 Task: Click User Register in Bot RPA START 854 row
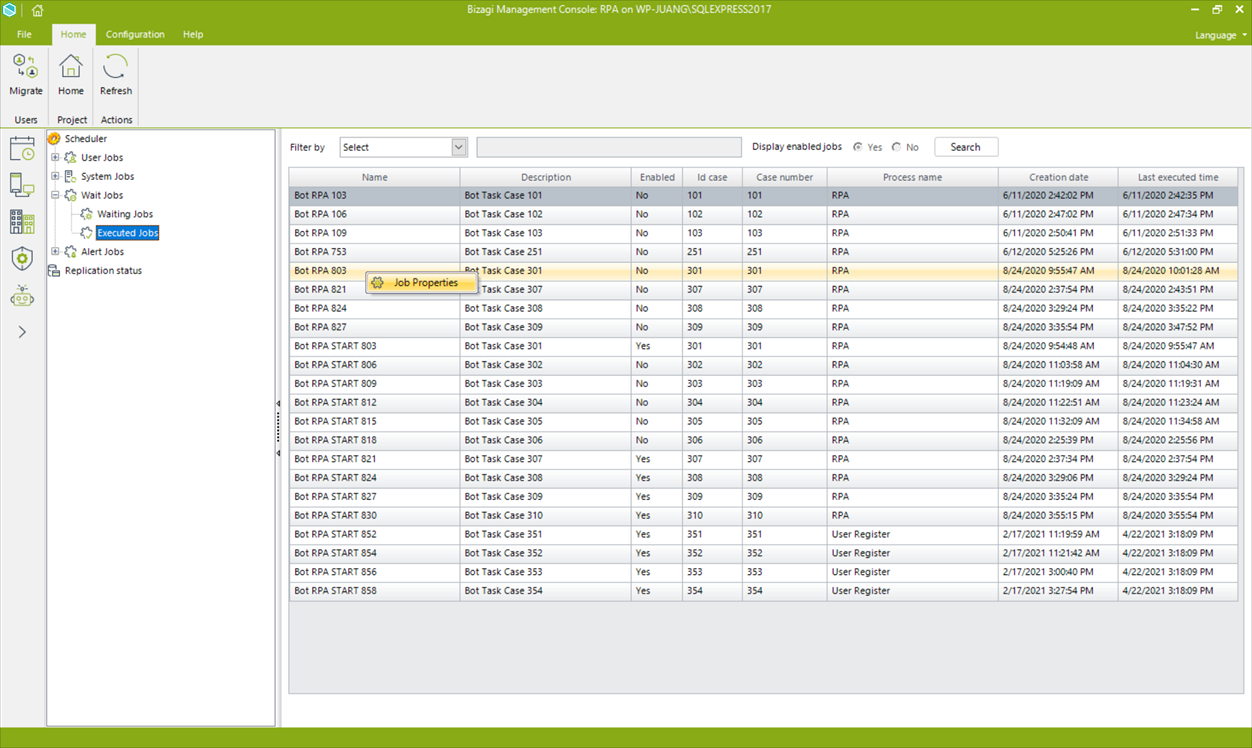[x=913, y=553]
